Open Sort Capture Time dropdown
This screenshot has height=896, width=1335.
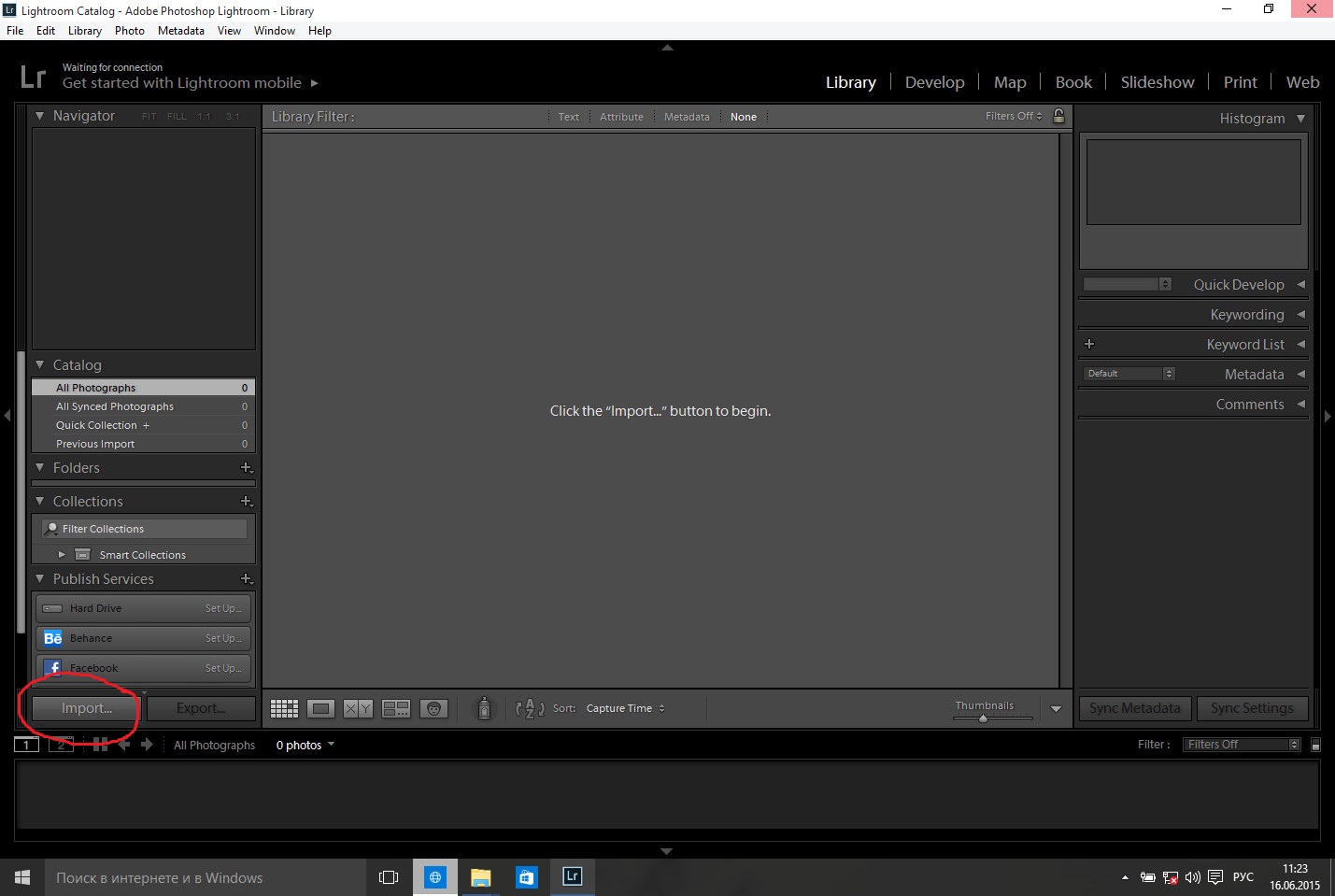pos(626,708)
